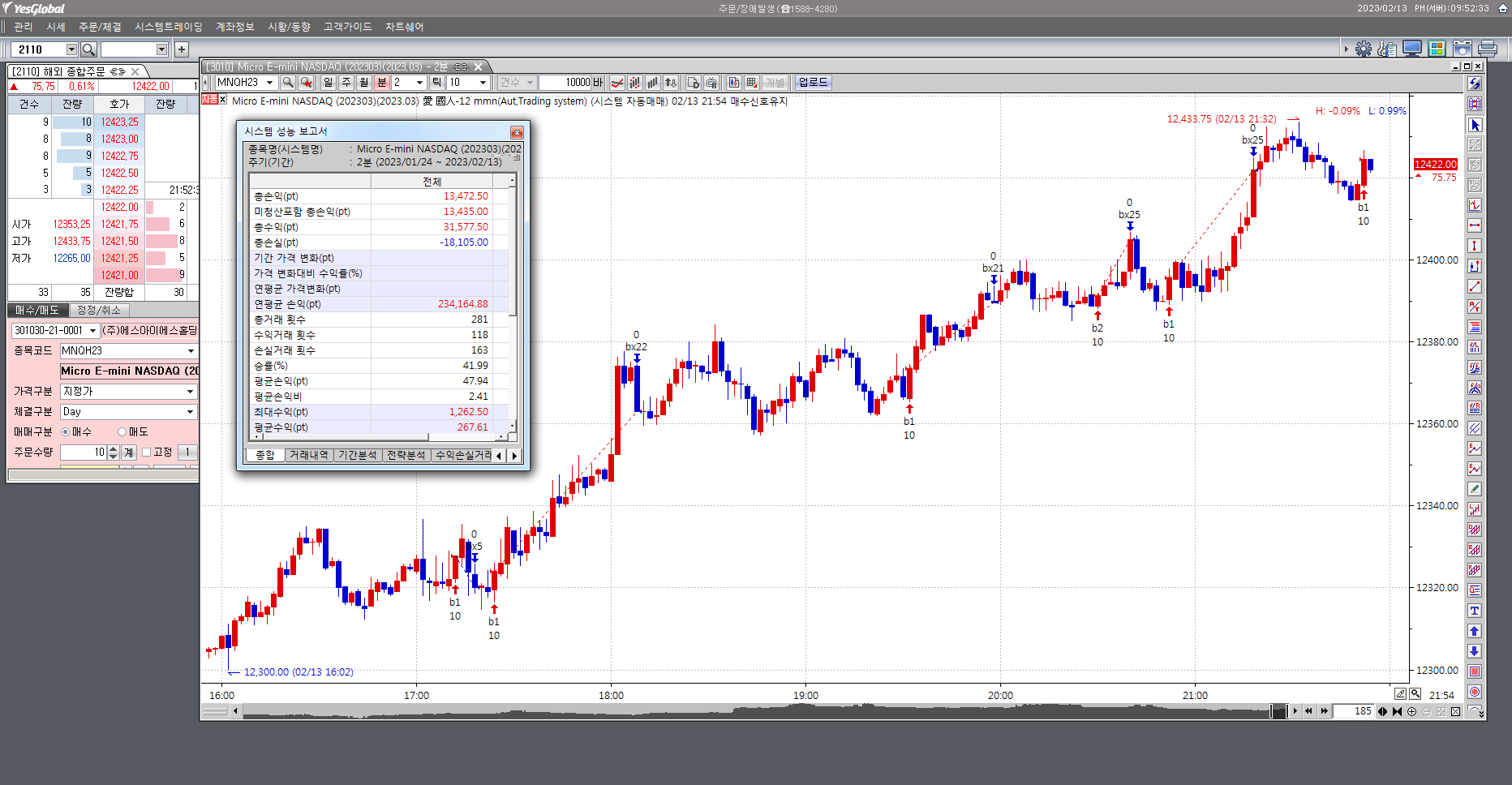
Task: Click the printer icon in top toolbar
Action: (1487, 49)
